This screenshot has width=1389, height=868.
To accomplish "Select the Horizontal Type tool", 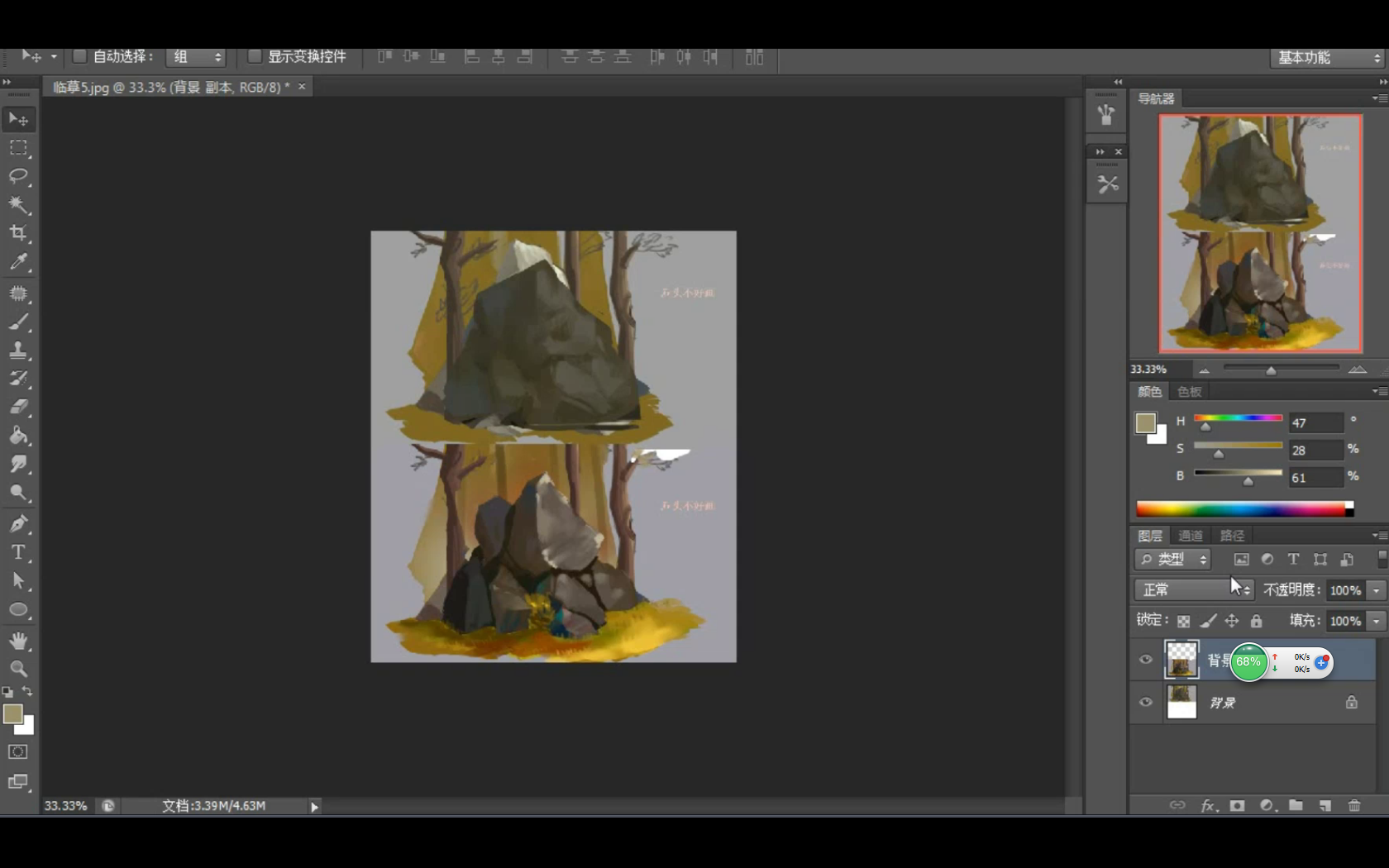I will (18, 552).
